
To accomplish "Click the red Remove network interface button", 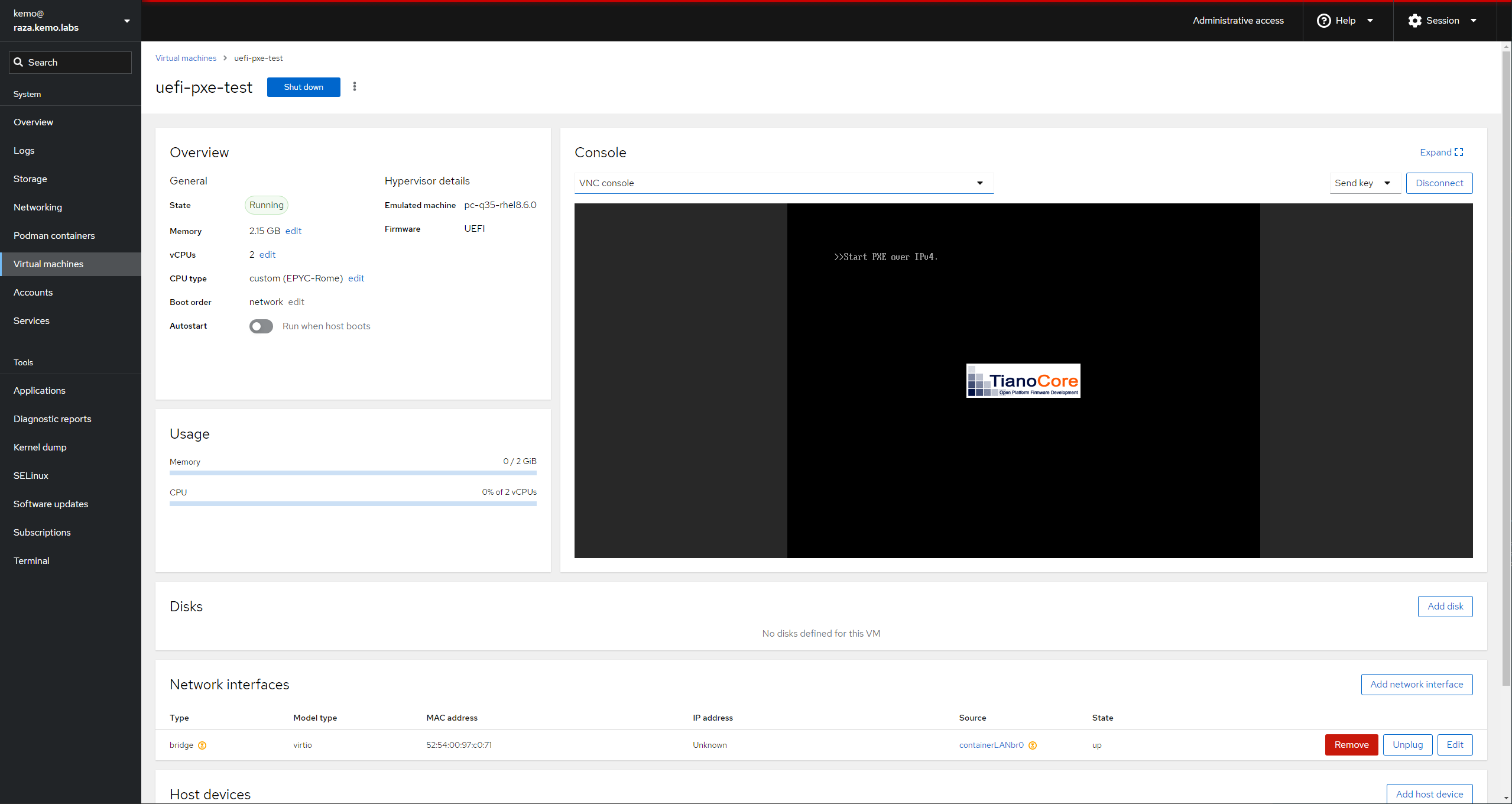I will click(x=1351, y=745).
